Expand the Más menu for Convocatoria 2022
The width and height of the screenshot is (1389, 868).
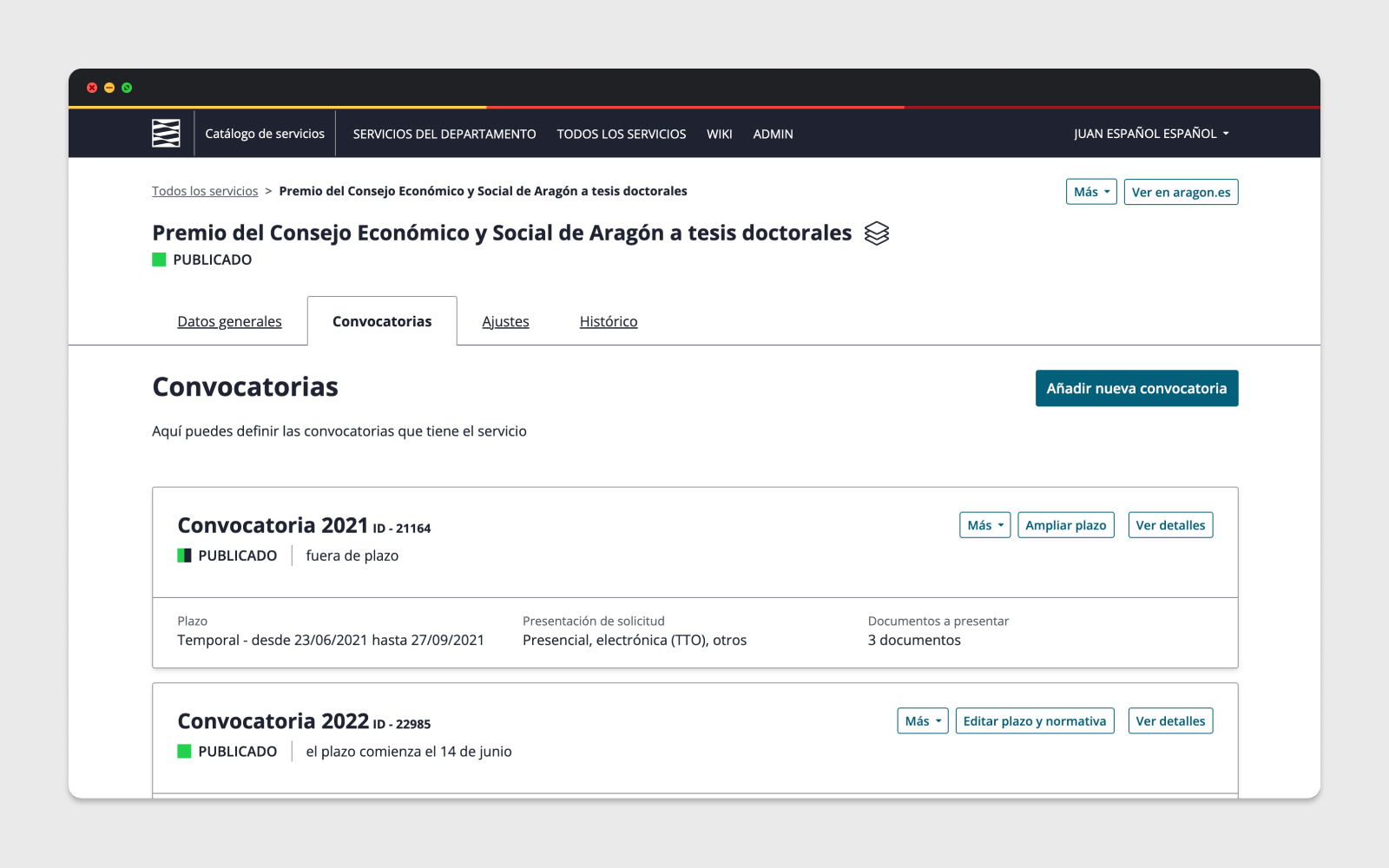click(923, 721)
